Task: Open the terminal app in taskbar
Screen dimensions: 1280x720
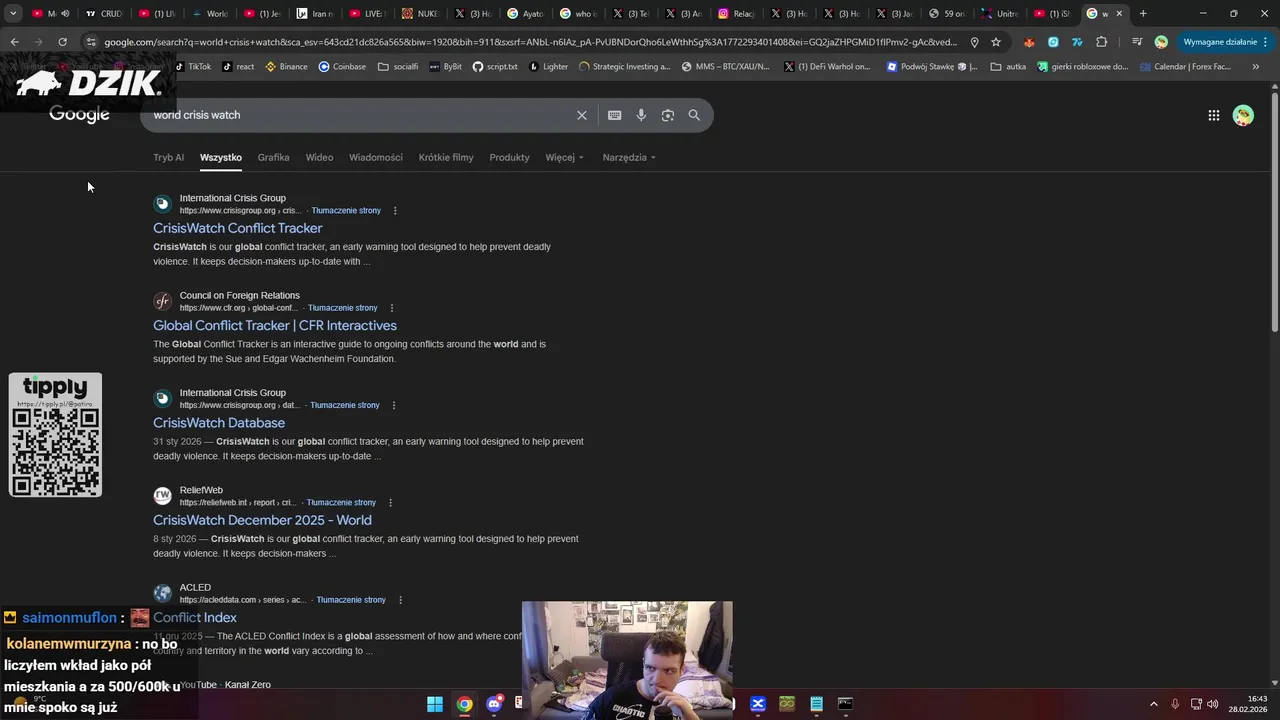Action: [845, 704]
